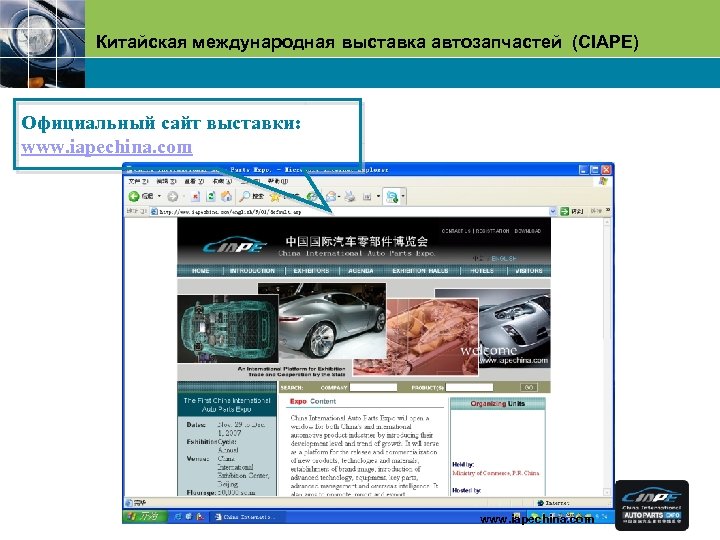The width and height of the screenshot is (720, 540).
Task: Open the Back button history dropdown arrow
Action: coord(159,197)
